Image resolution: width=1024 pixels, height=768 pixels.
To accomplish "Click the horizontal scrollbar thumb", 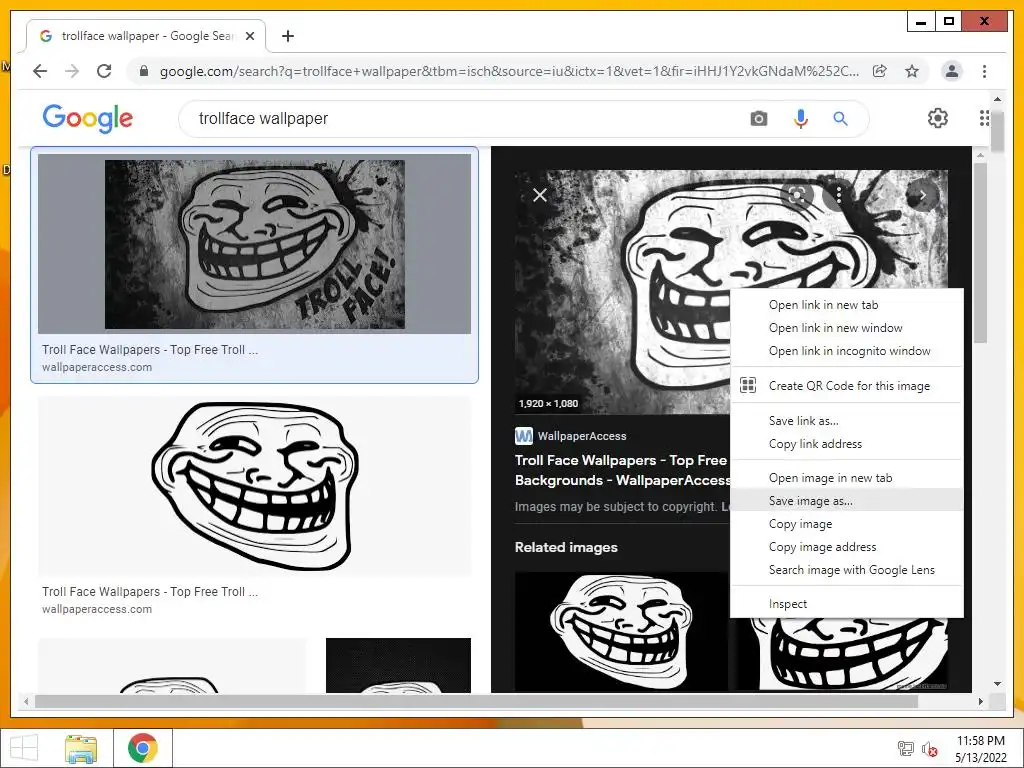I will [x=476, y=701].
